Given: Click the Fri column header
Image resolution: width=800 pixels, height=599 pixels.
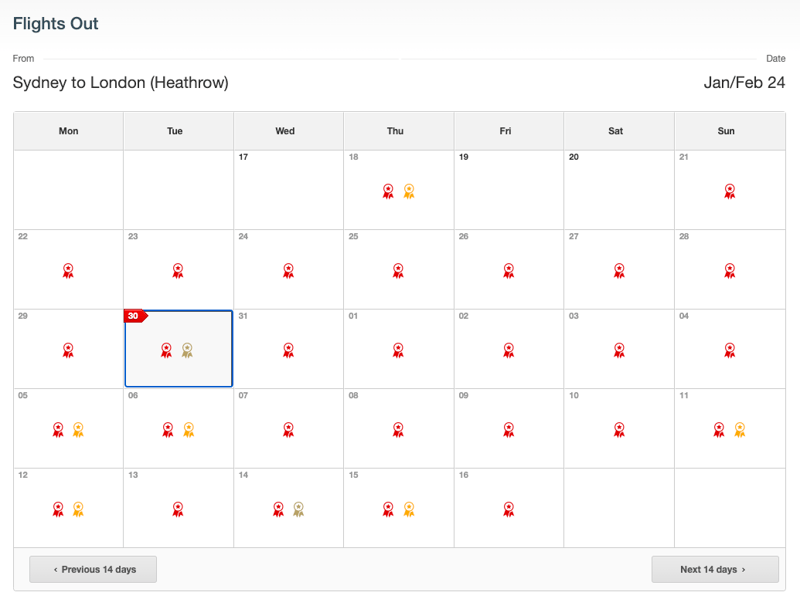Looking at the screenshot, I should [509, 131].
